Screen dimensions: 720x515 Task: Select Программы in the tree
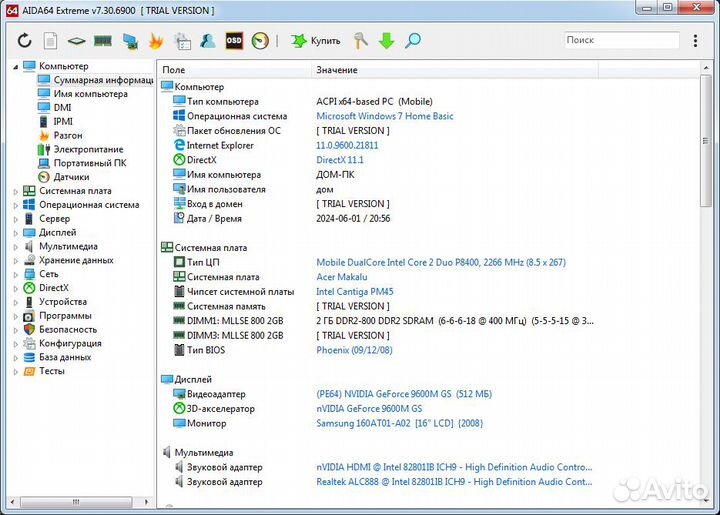click(65, 316)
